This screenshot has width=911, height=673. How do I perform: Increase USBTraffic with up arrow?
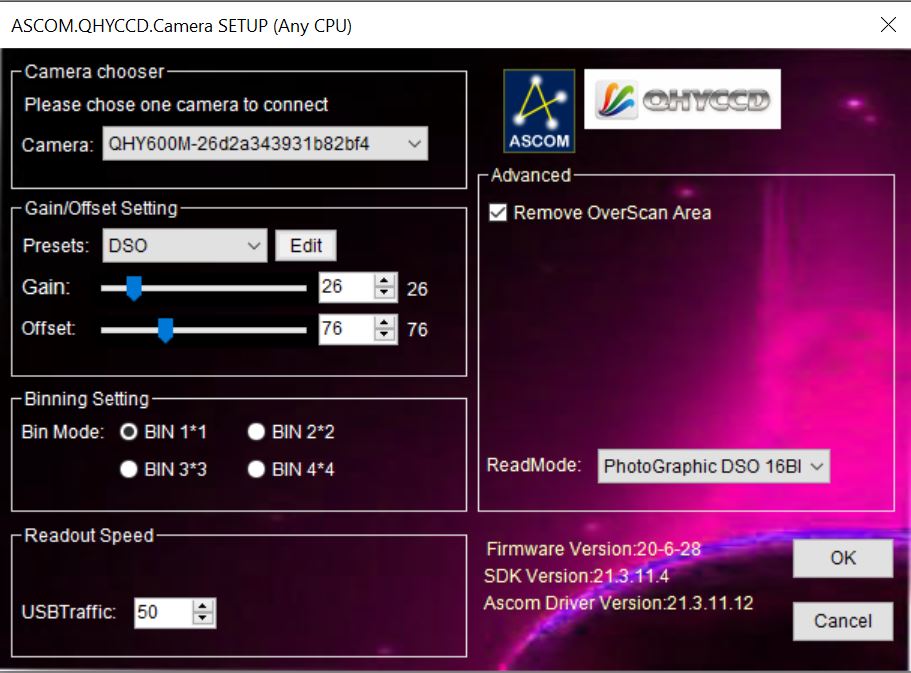[x=204, y=606]
